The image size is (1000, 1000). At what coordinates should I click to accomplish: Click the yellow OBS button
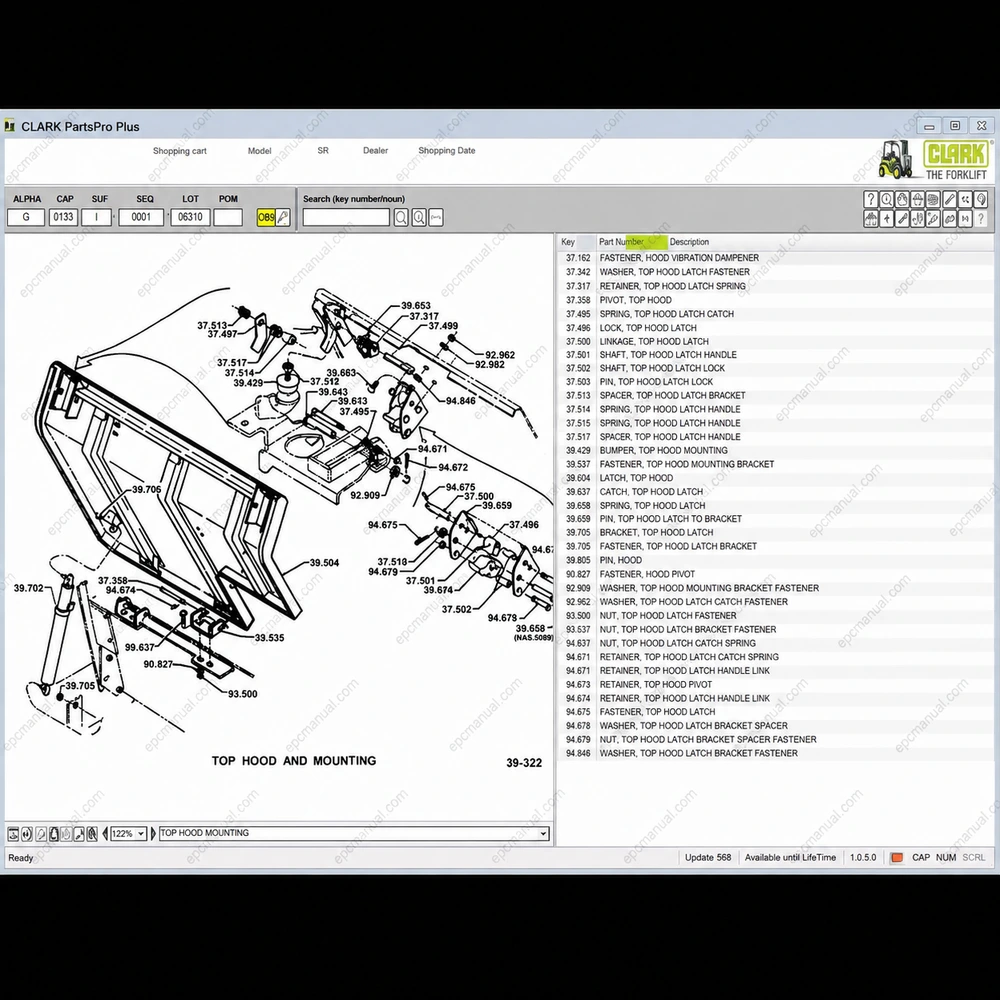coord(266,217)
